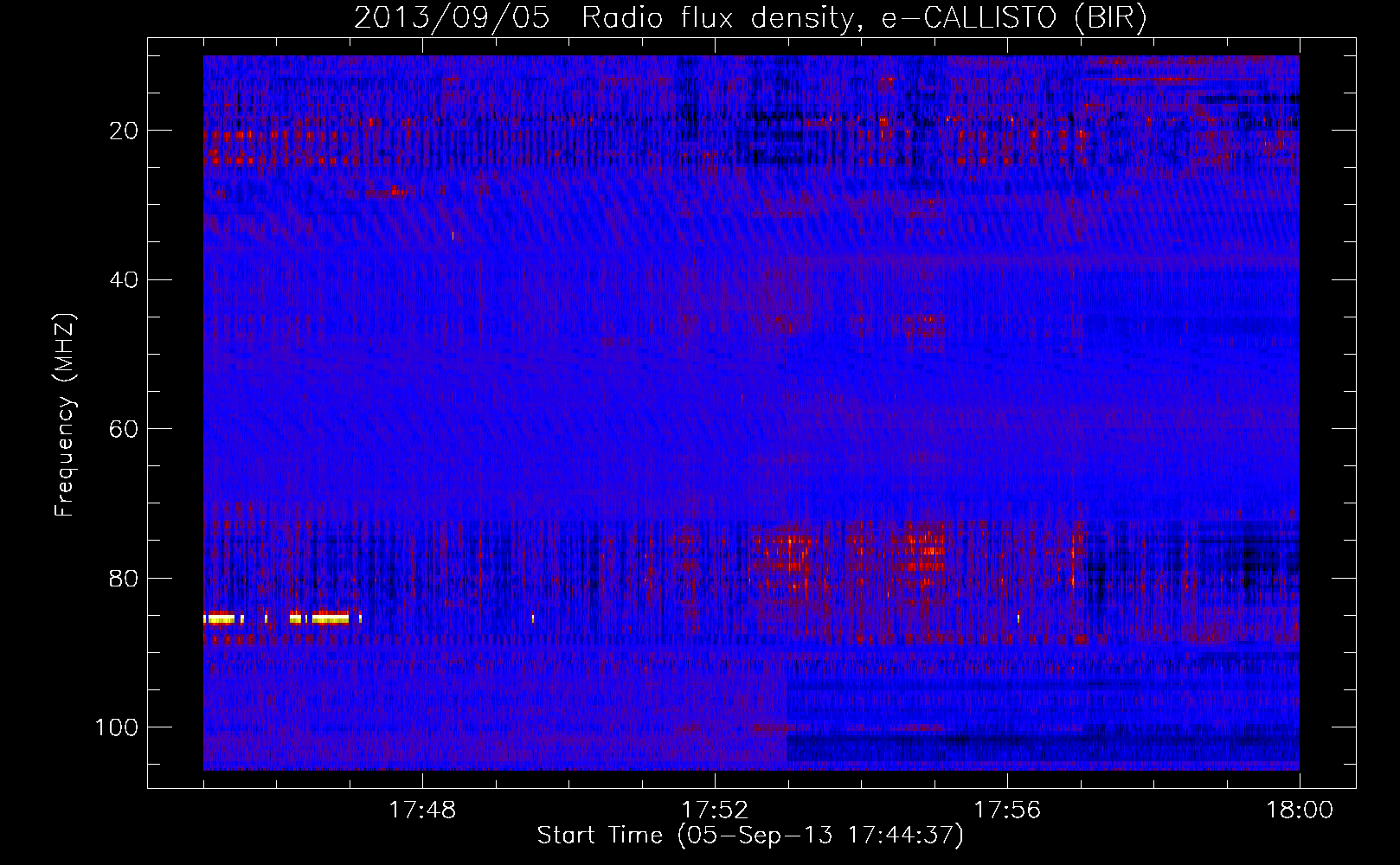The width and height of the screenshot is (1400, 865).
Task: Click the bright yellow-white burst near 85 MHz
Action: coord(282,618)
